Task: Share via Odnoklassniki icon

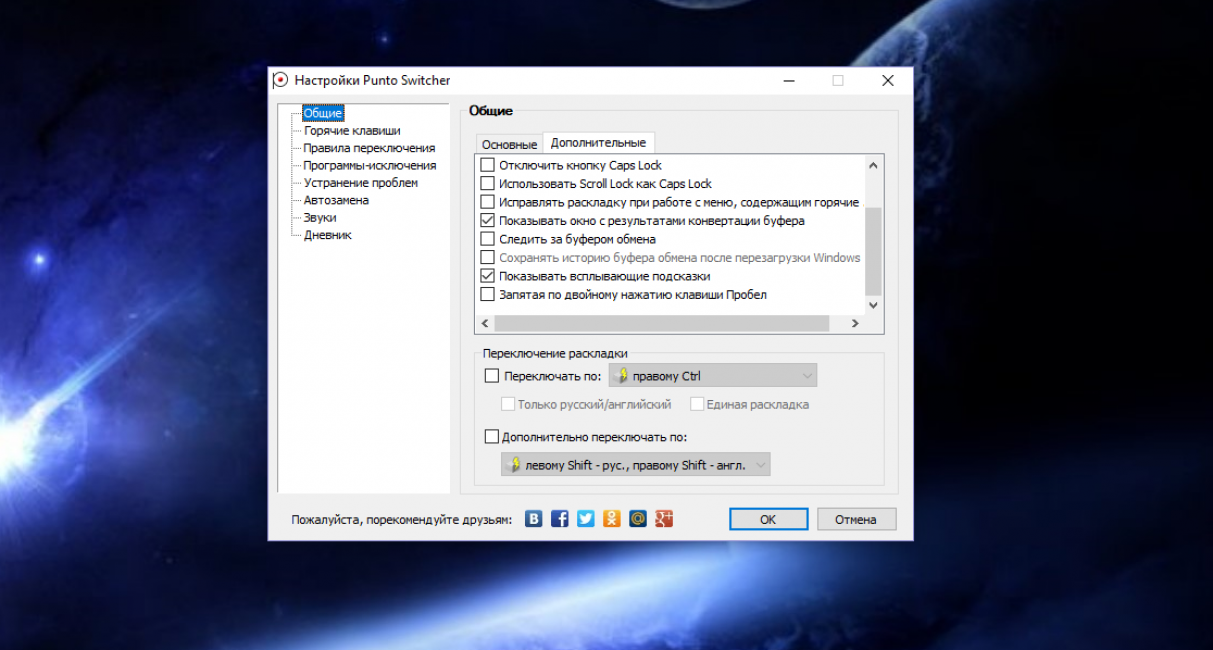Action: coord(612,519)
